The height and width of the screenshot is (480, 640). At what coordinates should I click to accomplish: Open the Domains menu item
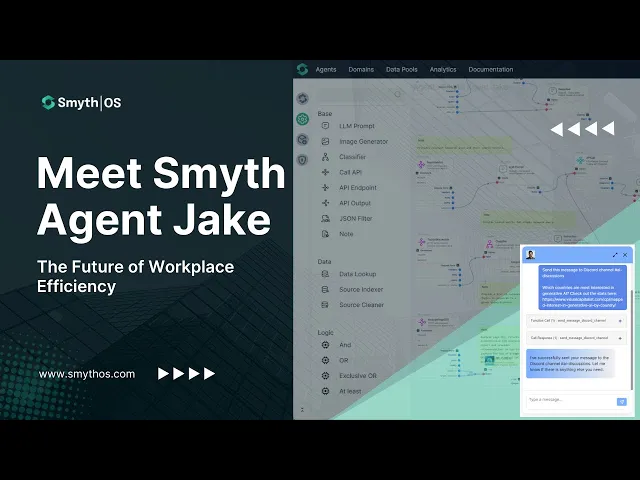click(361, 69)
